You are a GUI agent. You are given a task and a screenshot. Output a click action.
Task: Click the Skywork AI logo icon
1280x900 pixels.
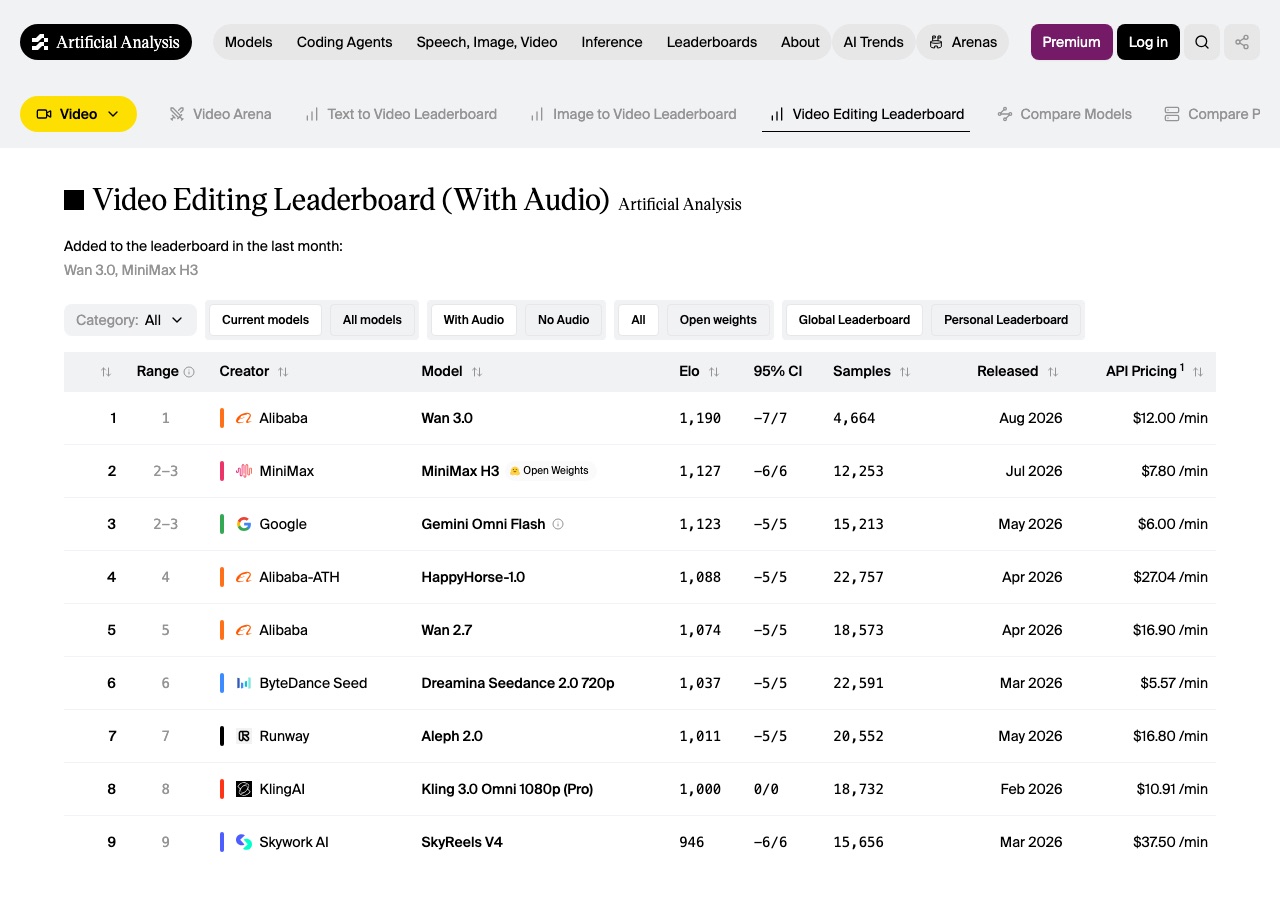(243, 842)
